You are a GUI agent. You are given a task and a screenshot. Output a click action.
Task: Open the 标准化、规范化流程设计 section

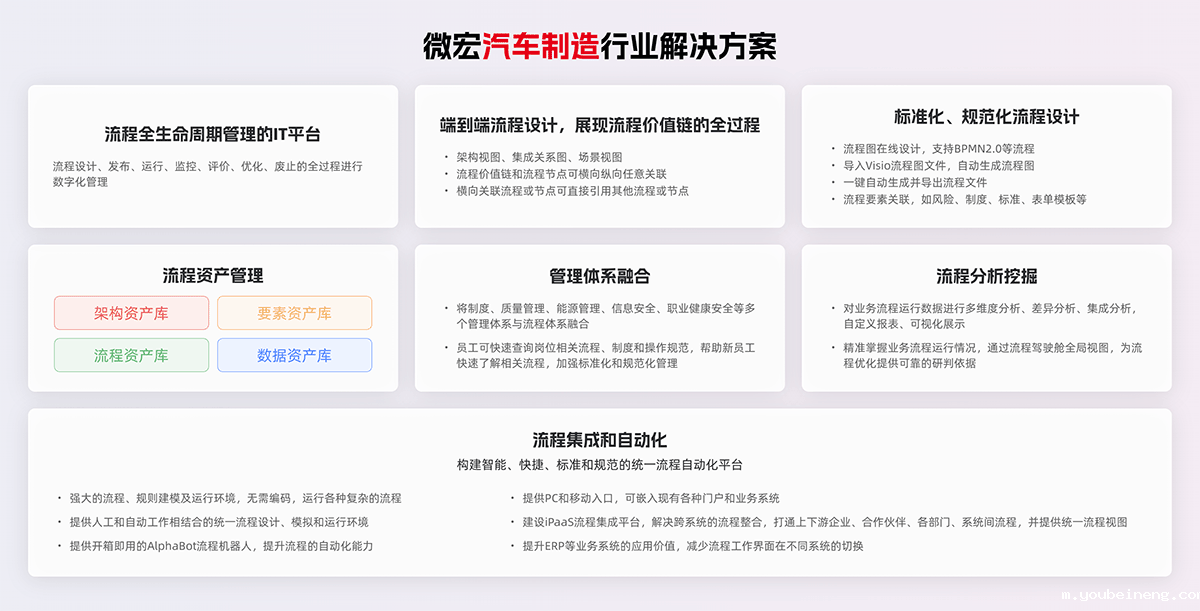(986, 116)
